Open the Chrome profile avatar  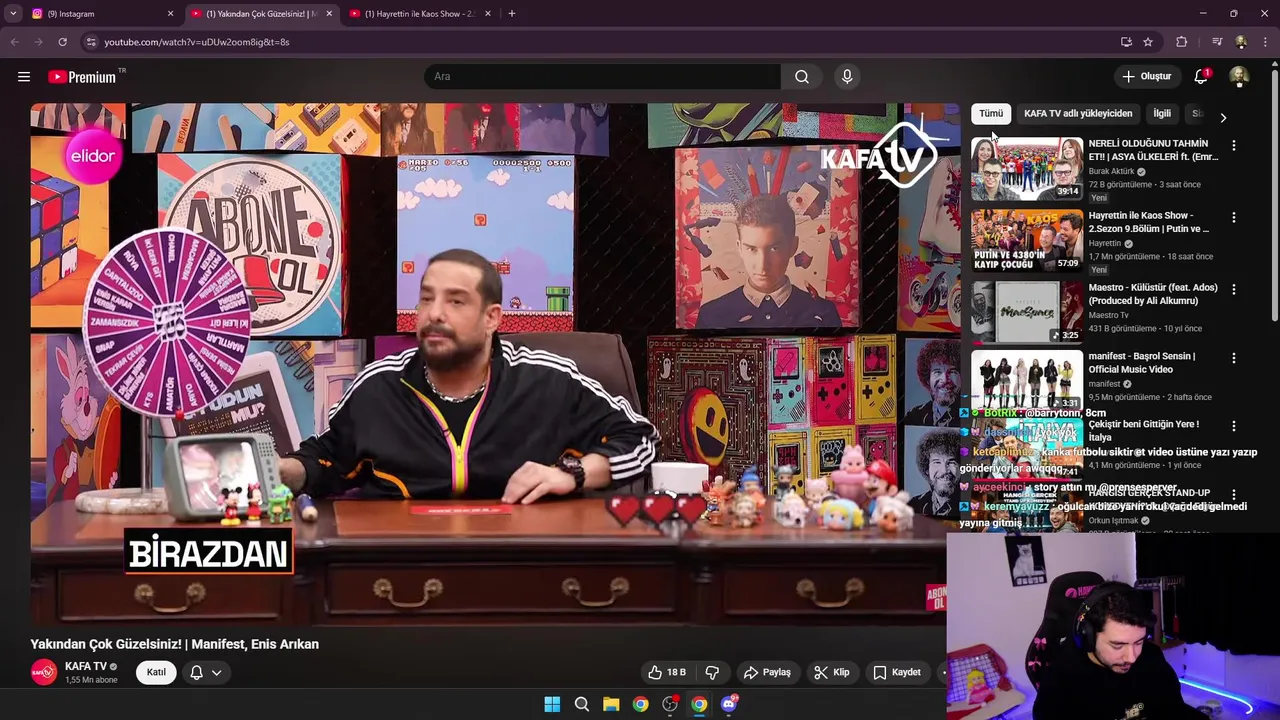tap(1241, 42)
